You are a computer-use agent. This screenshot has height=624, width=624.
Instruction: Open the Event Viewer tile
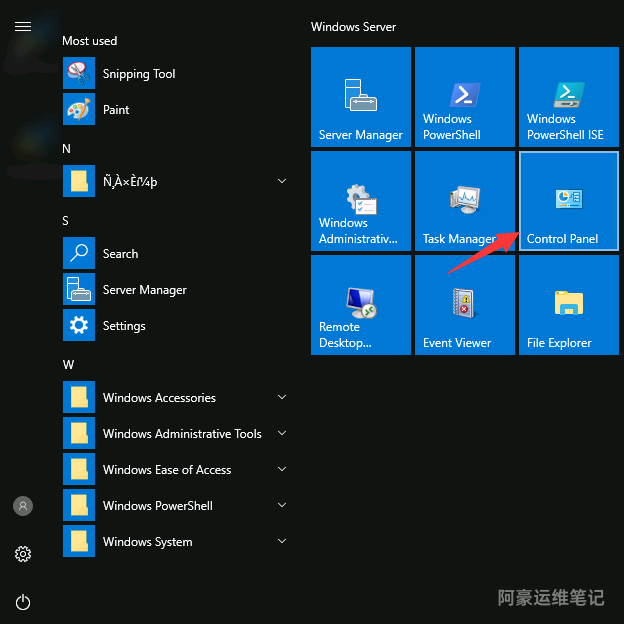pos(464,305)
